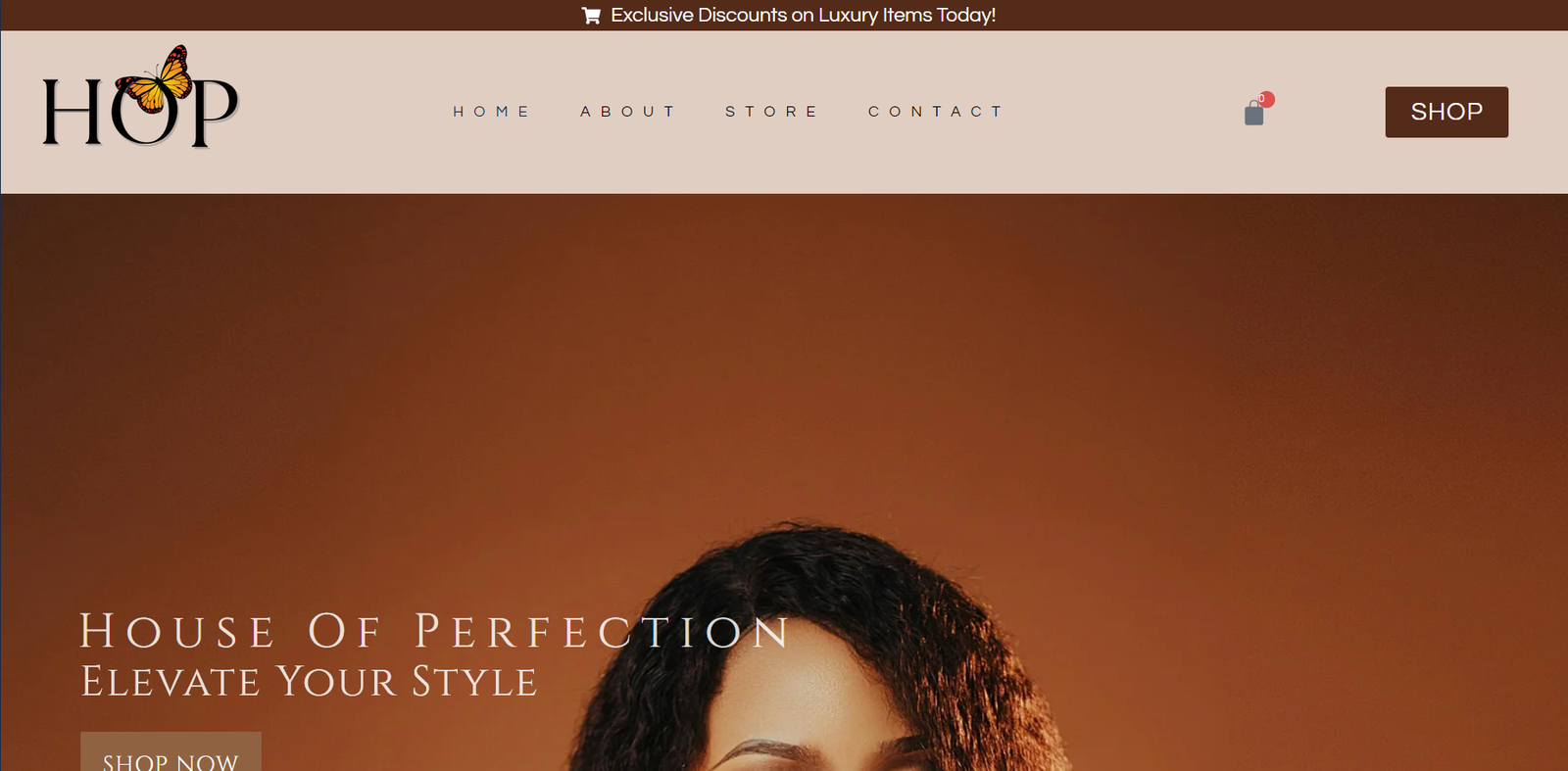Open the Home menu item
The height and width of the screenshot is (771, 1568).
491,112
